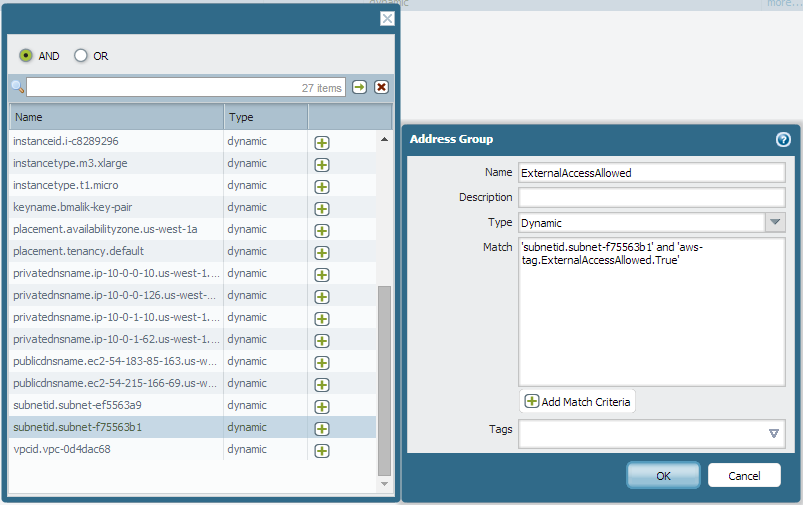Add keyname.bmalik-key-pair using plus icon
This screenshot has height=505, width=803.
point(322,208)
